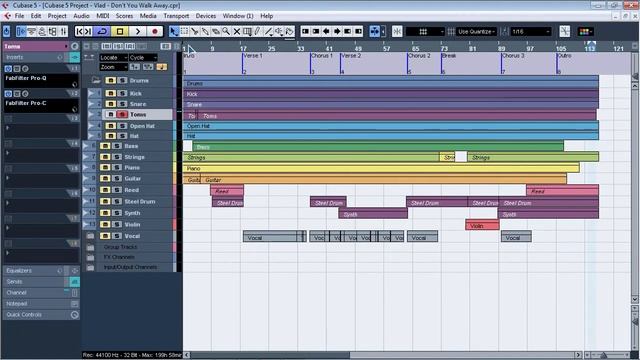Open the Cycle dropdown in marker track
Image resolution: width=640 pixels, height=360 pixels.
pos(143,58)
